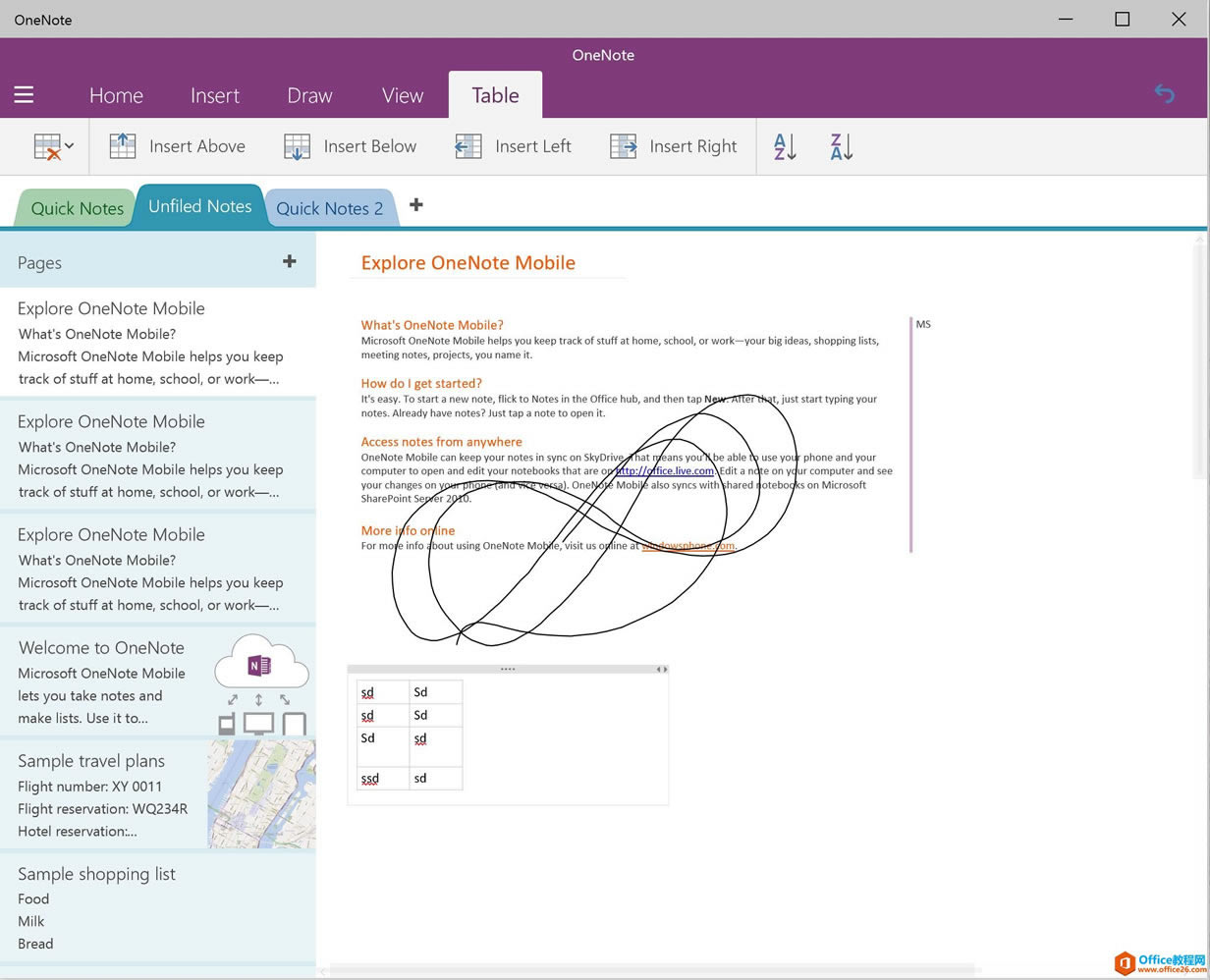Expand the table resize handle arrows
This screenshot has width=1210, height=980.
tap(662, 669)
